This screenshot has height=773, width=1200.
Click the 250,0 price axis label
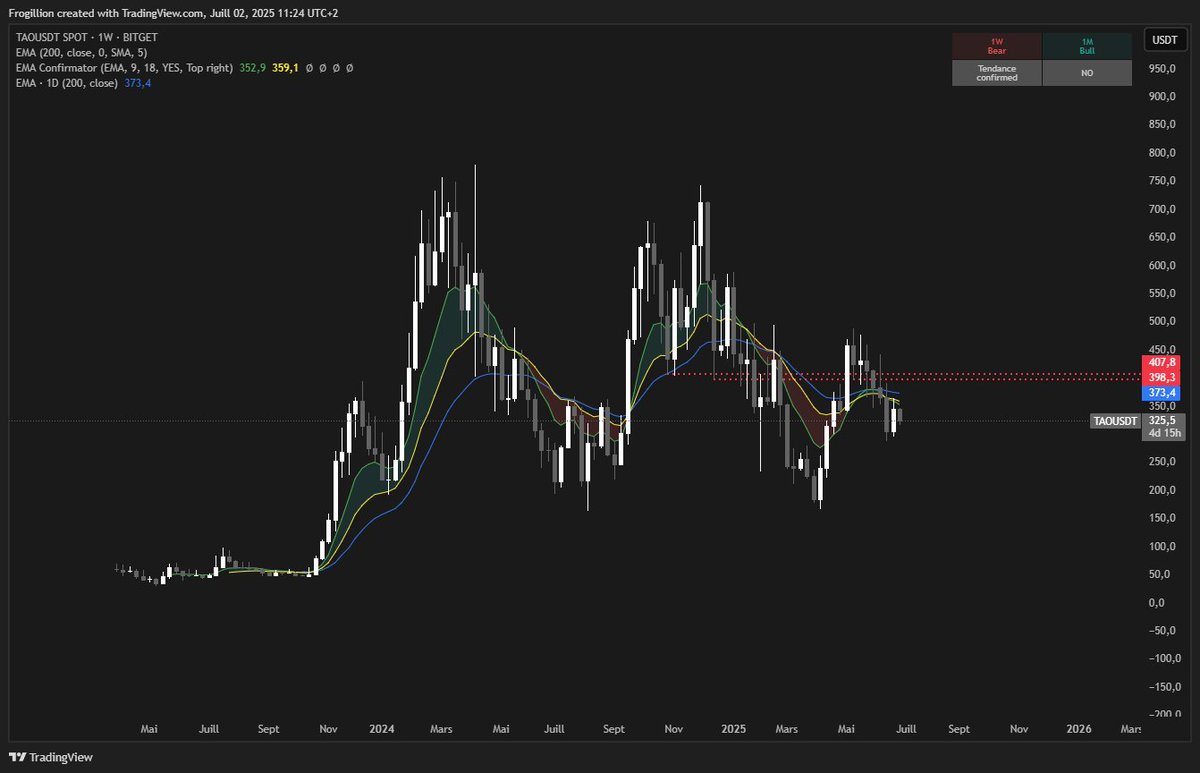[x=1161, y=462]
